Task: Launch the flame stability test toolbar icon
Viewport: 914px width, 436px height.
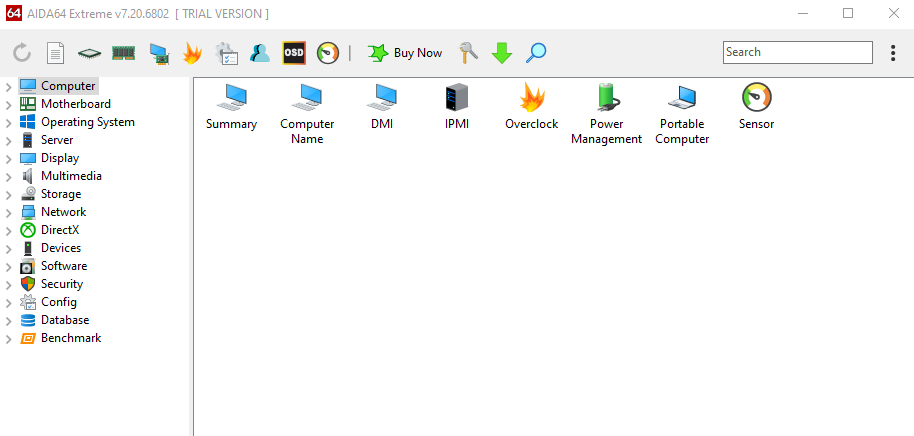Action: point(192,53)
